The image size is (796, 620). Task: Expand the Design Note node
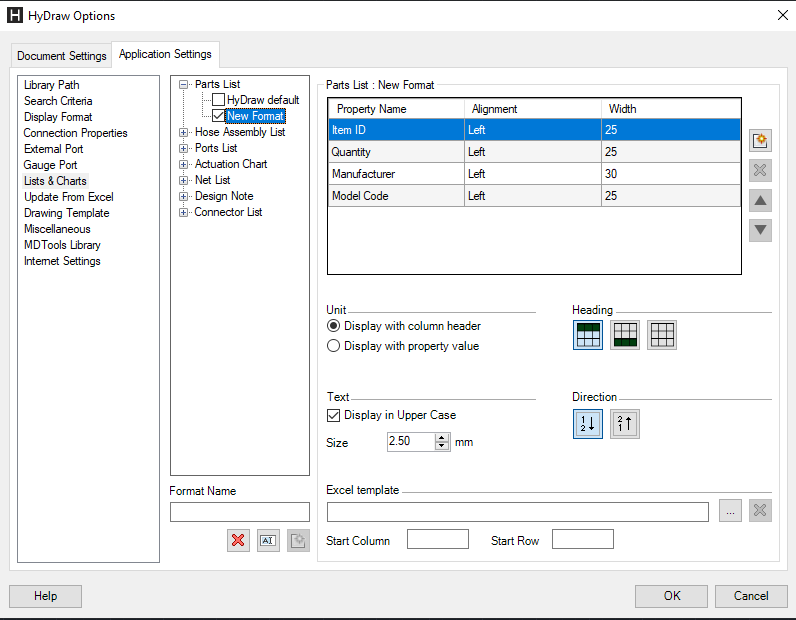pyautogui.click(x=184, y=197)
